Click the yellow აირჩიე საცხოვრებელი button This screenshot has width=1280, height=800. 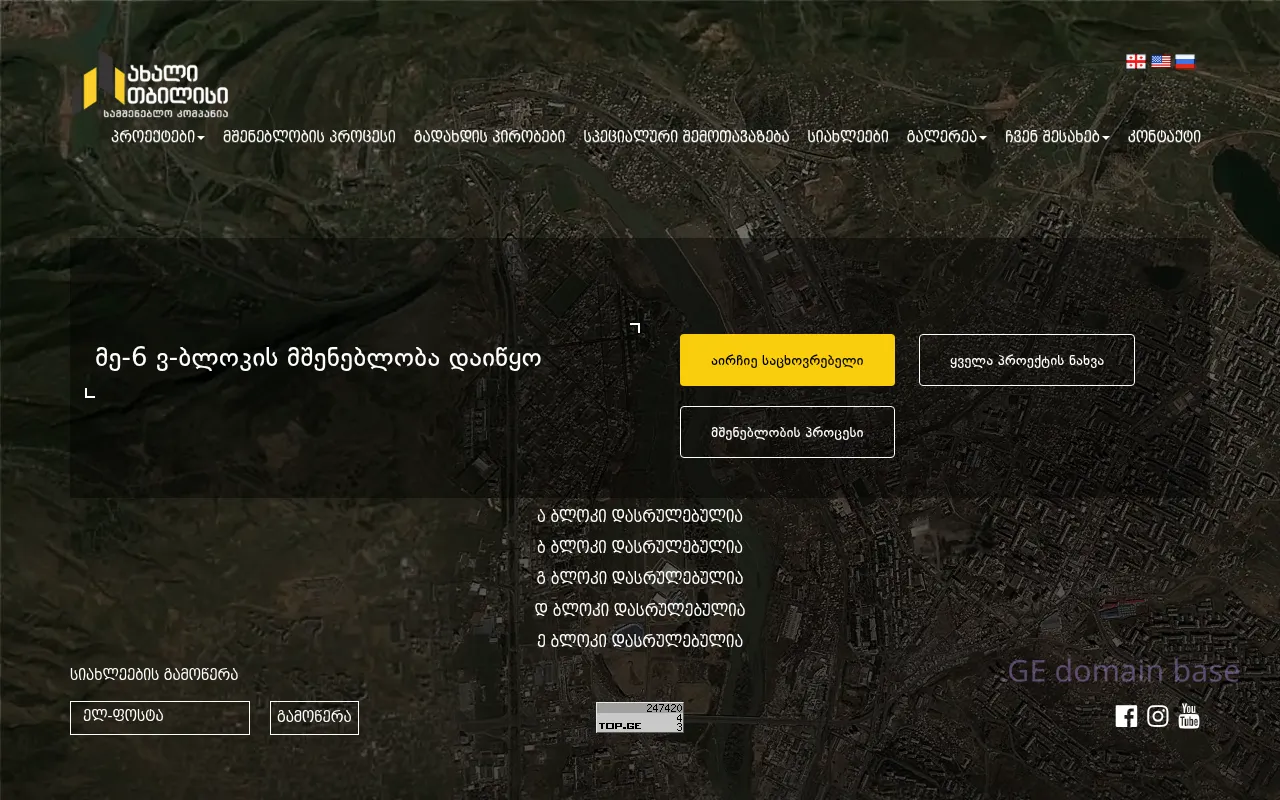point(787,360)
